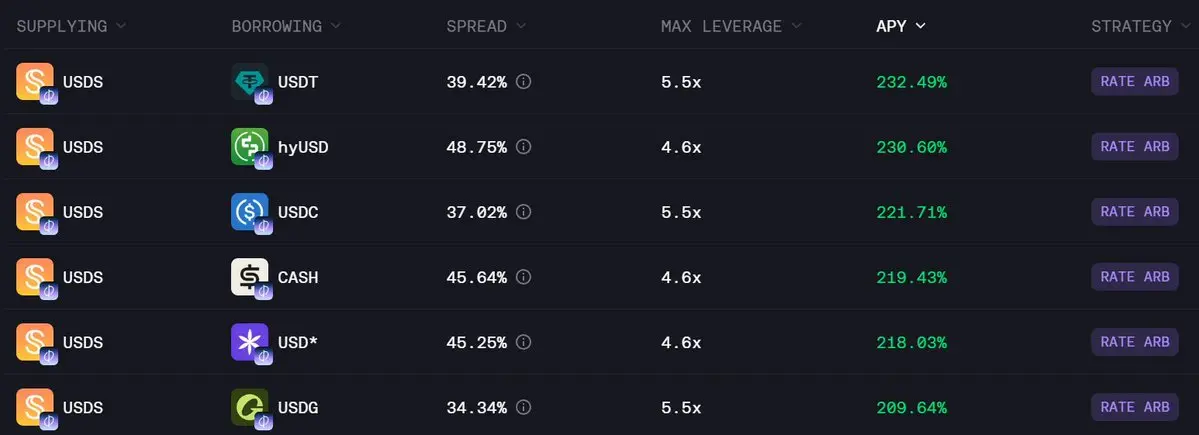This screenshot has height=435, width=1199.
Task: Open spread info icon next to 39.42%
Action: click(x=523, y=82)
